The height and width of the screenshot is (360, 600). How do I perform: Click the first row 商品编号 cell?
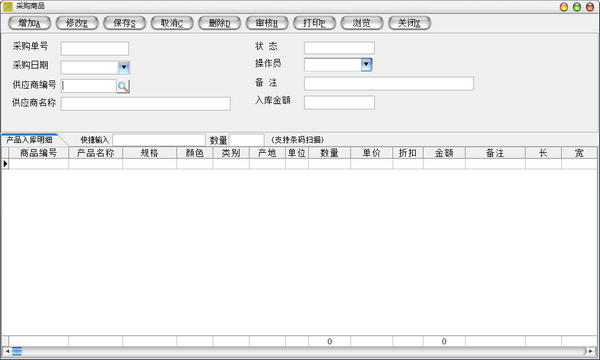coord(39,164)
